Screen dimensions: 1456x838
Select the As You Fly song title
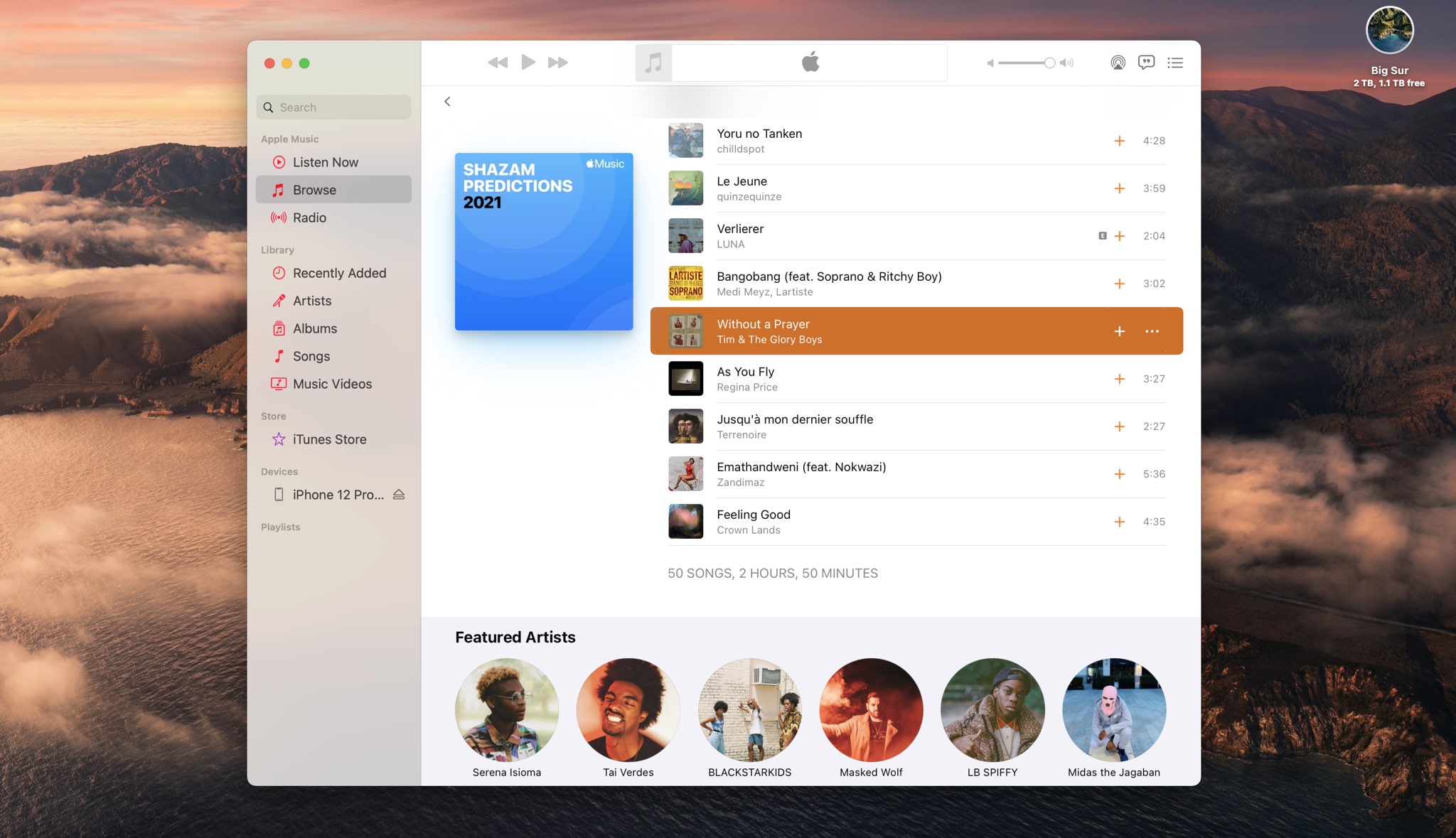coord(745,372)
